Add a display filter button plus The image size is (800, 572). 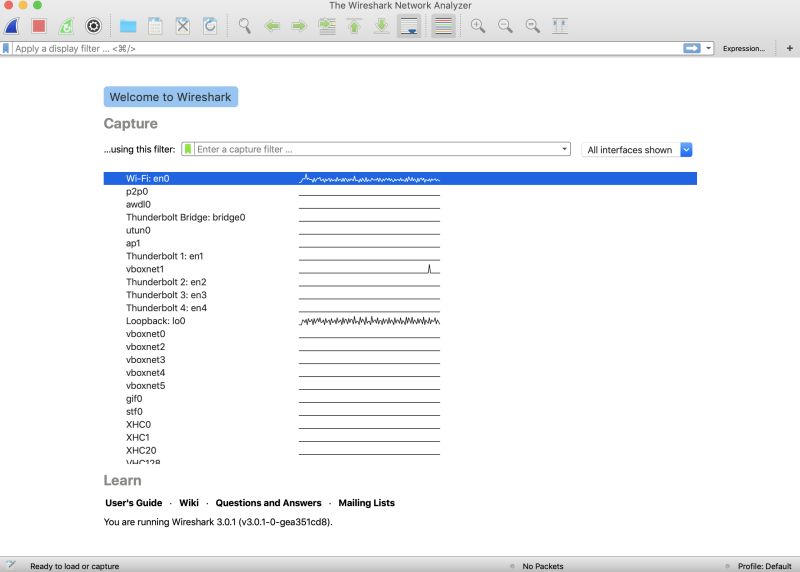[x=789, y=48]
